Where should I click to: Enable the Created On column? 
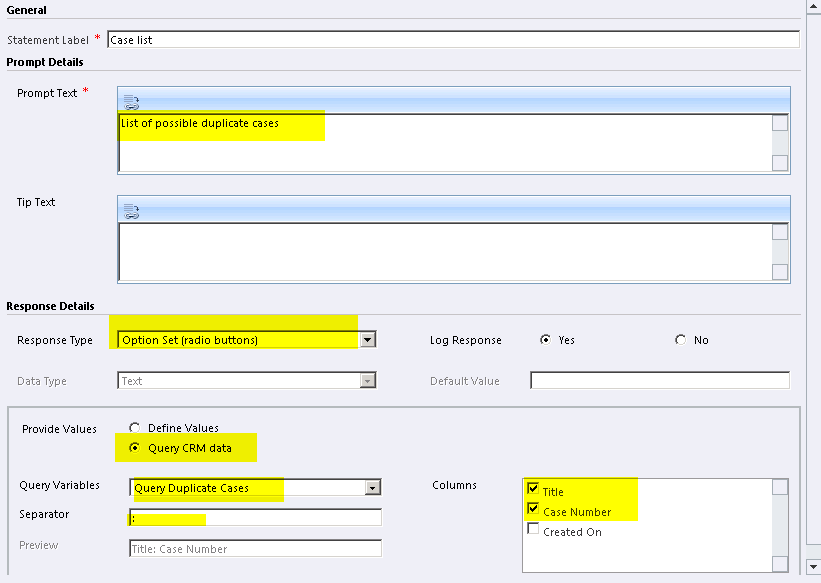coord(534,531)
